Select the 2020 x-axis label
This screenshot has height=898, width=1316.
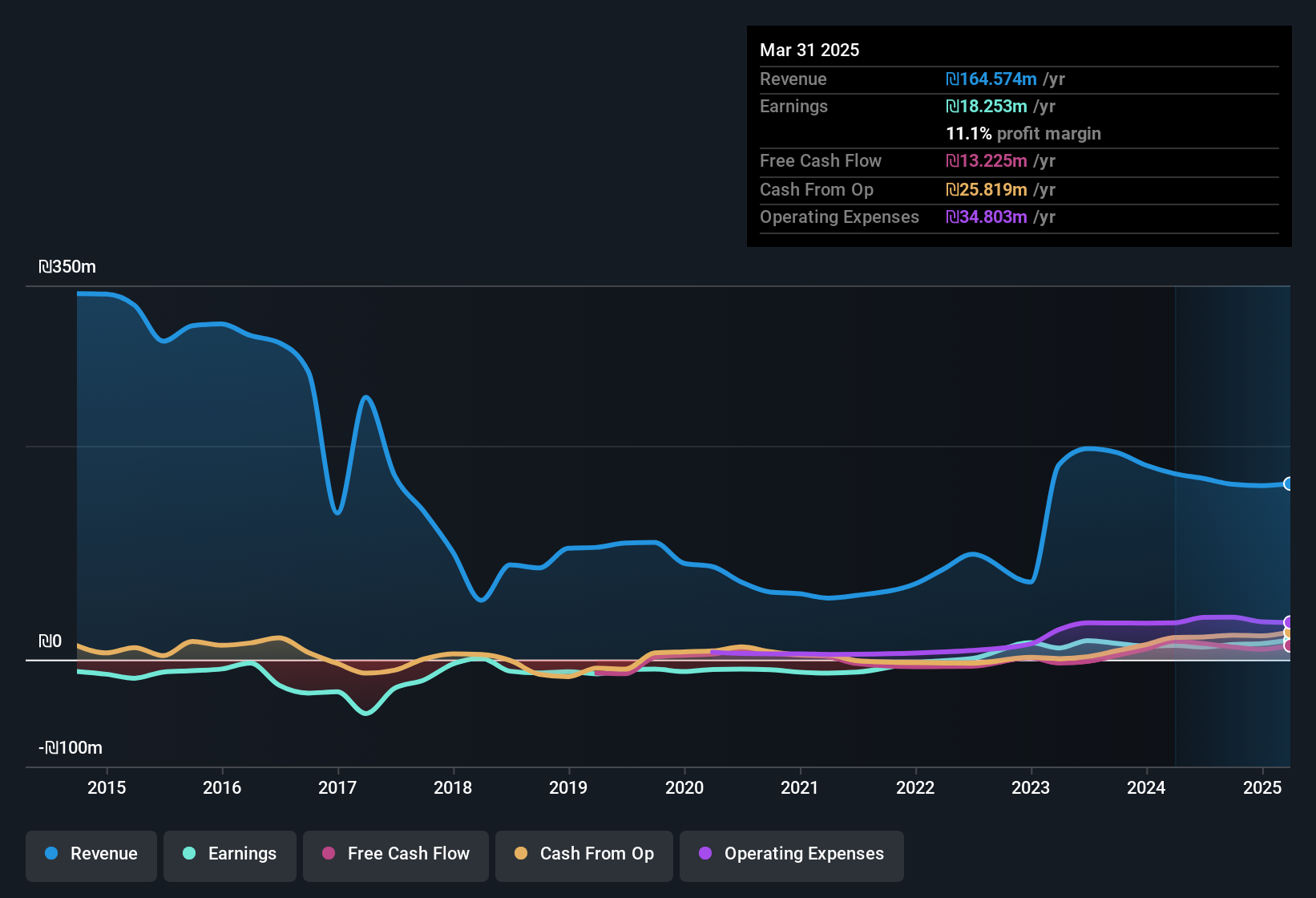pos(684,787)
